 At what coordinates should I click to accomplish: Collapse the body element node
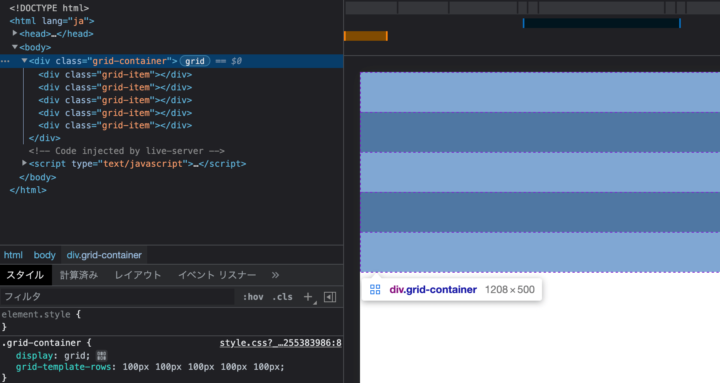[15, 47]
